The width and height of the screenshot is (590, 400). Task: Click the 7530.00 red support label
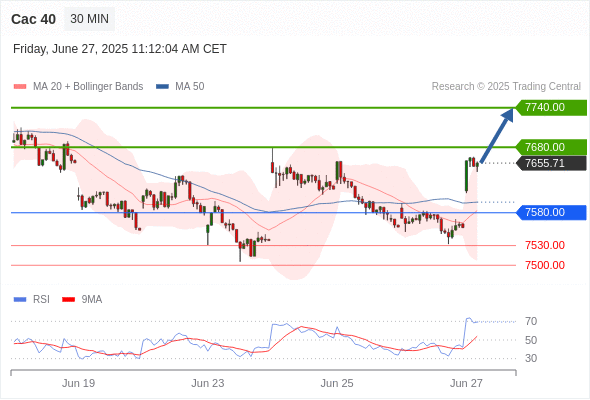[x=545, y=245]
